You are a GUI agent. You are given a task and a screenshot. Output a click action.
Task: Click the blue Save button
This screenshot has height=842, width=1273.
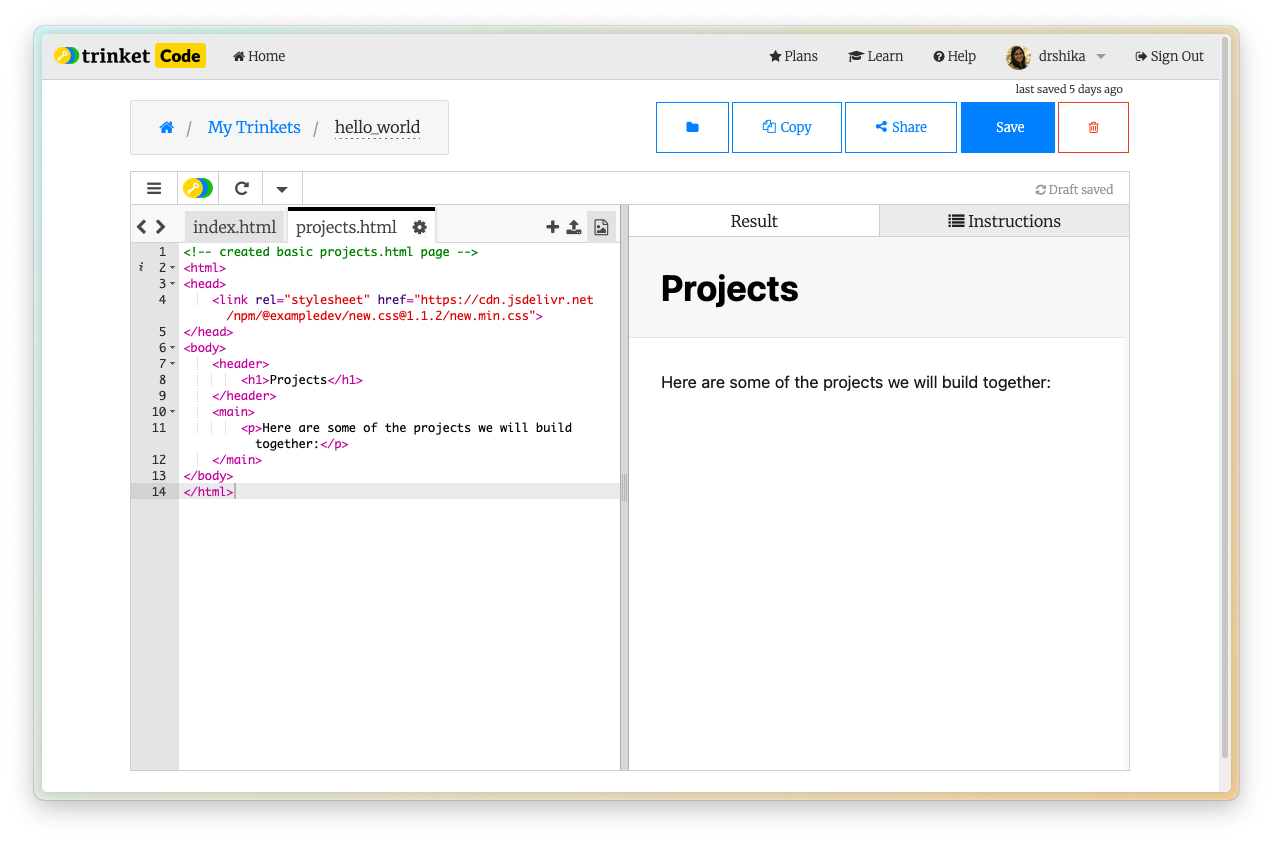(x=1008, y=127)
